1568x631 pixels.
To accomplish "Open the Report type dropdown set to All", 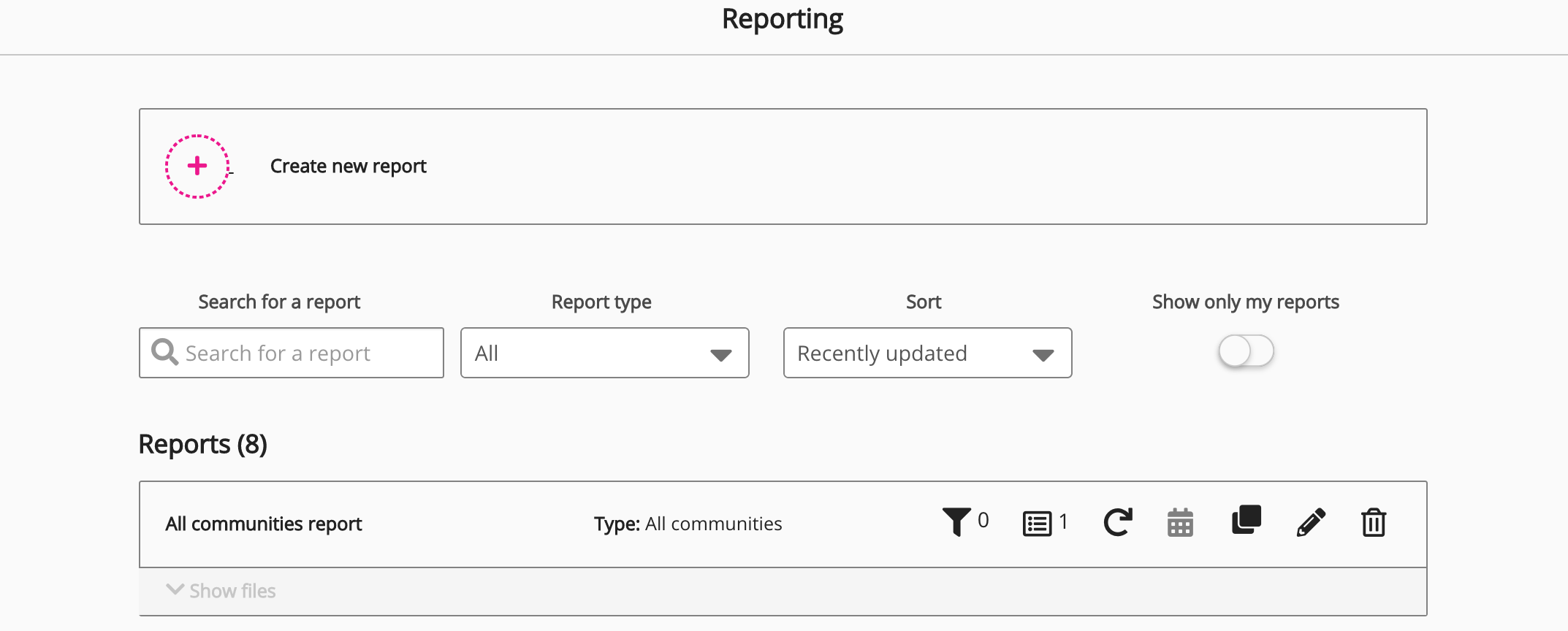I will tap(604, 353).
